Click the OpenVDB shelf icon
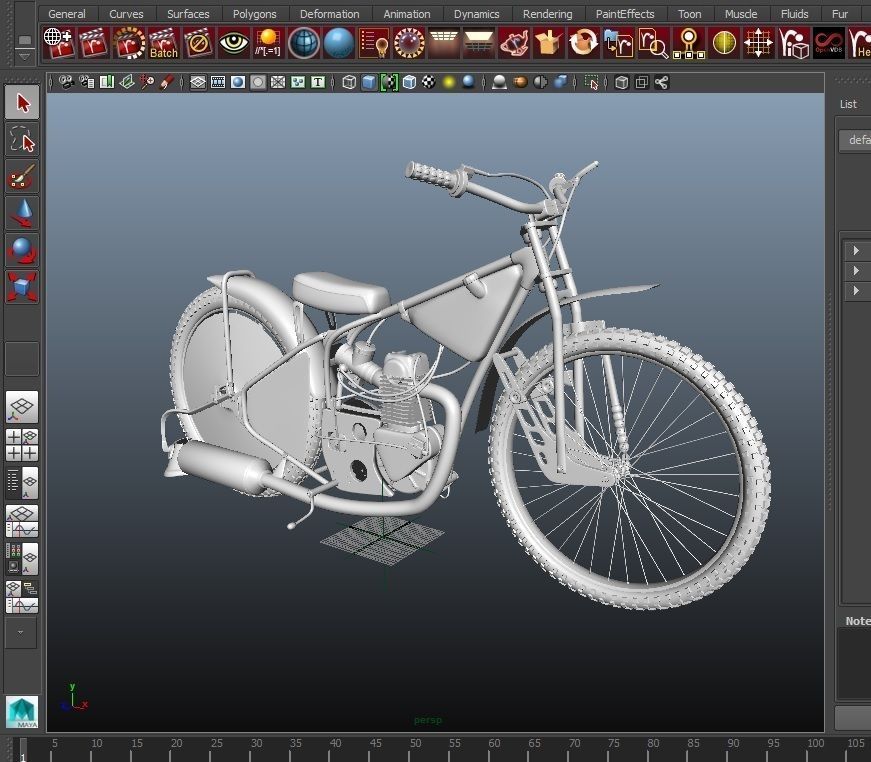871x762 pixels. 829,43
